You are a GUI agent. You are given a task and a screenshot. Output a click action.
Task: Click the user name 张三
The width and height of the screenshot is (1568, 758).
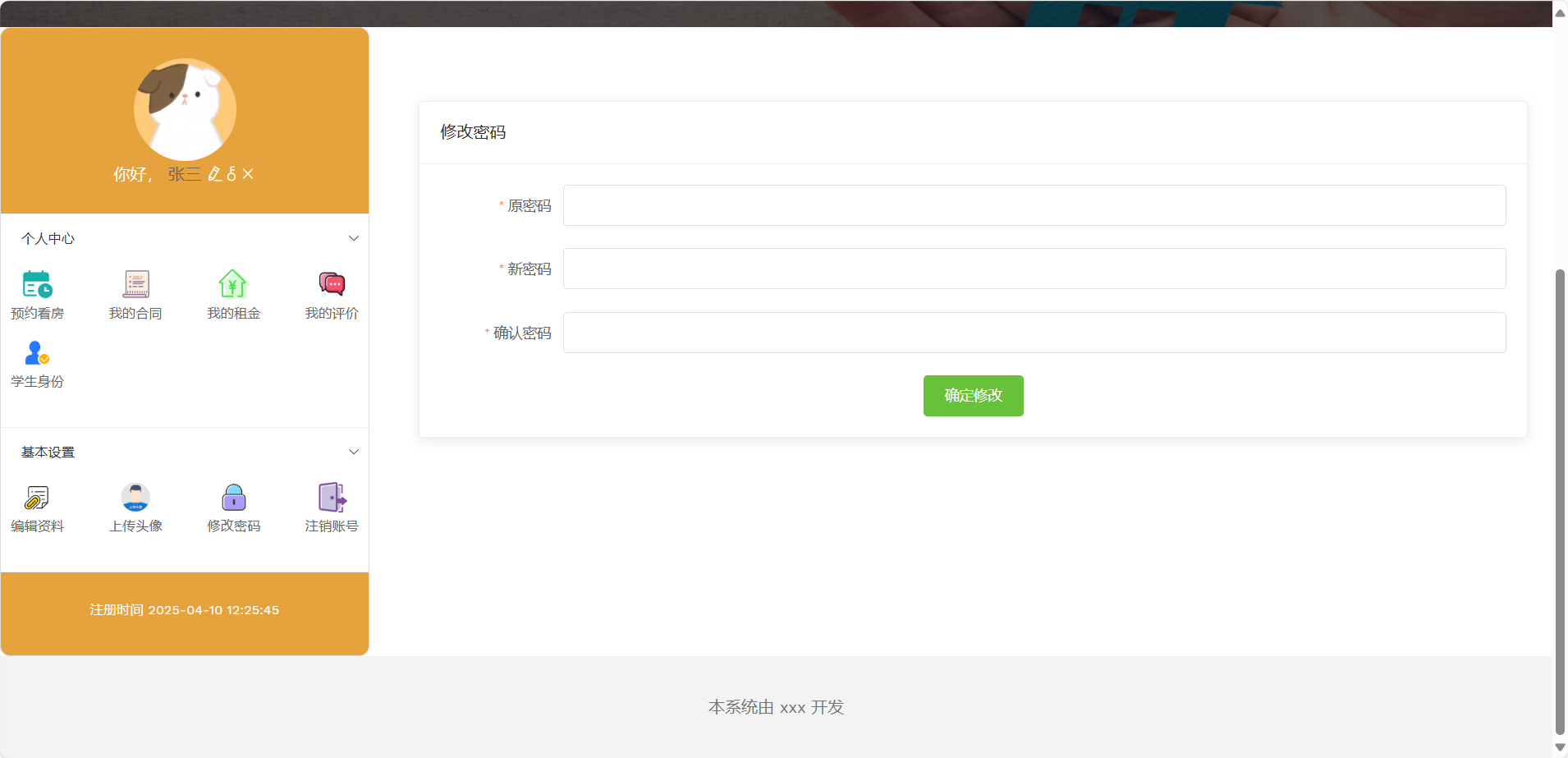point(184,174)
